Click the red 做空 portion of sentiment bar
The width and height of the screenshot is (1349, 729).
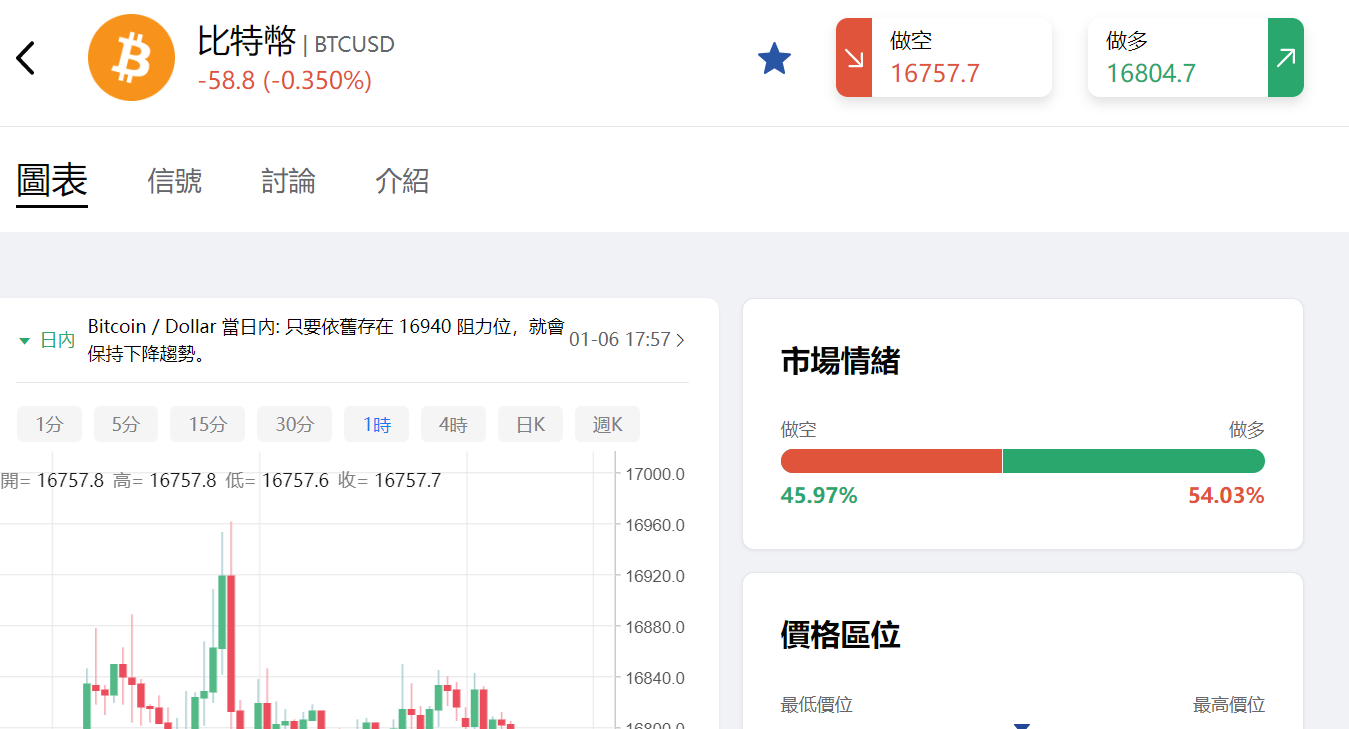click(x=891, y=461)
